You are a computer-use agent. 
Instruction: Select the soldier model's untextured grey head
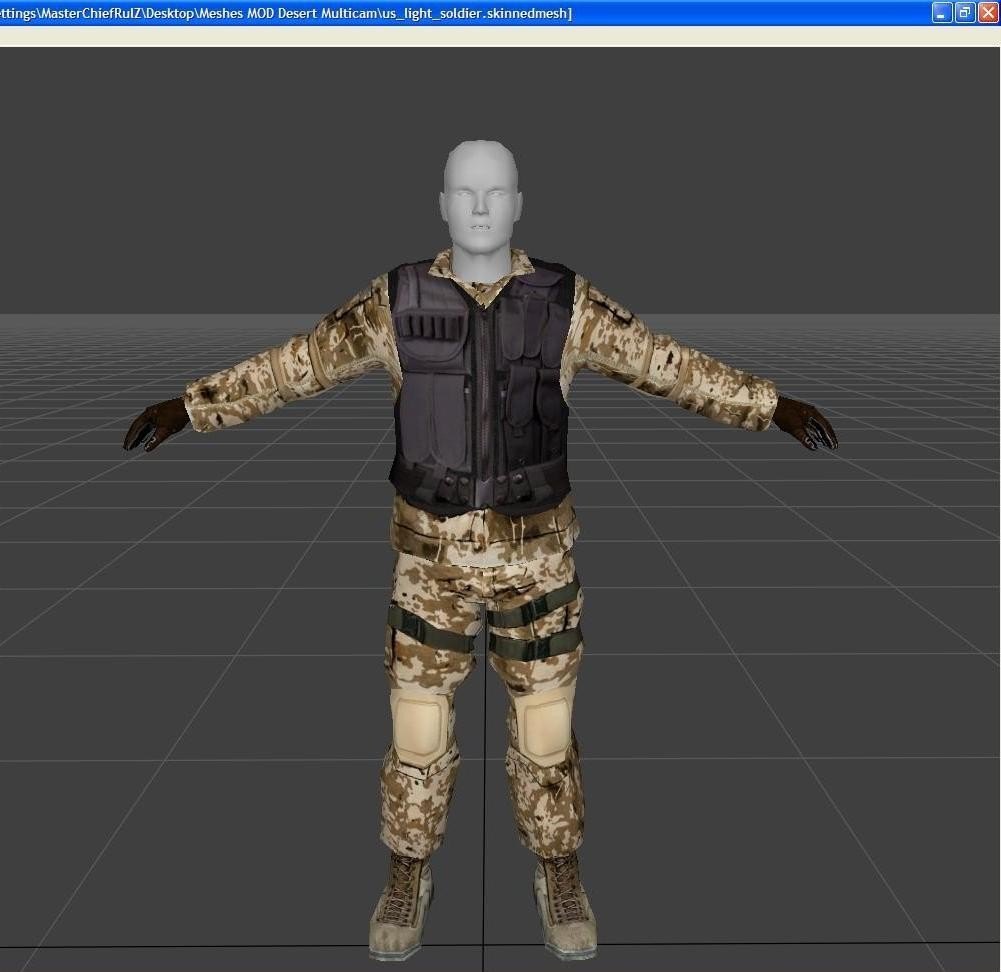pos(480,195)
